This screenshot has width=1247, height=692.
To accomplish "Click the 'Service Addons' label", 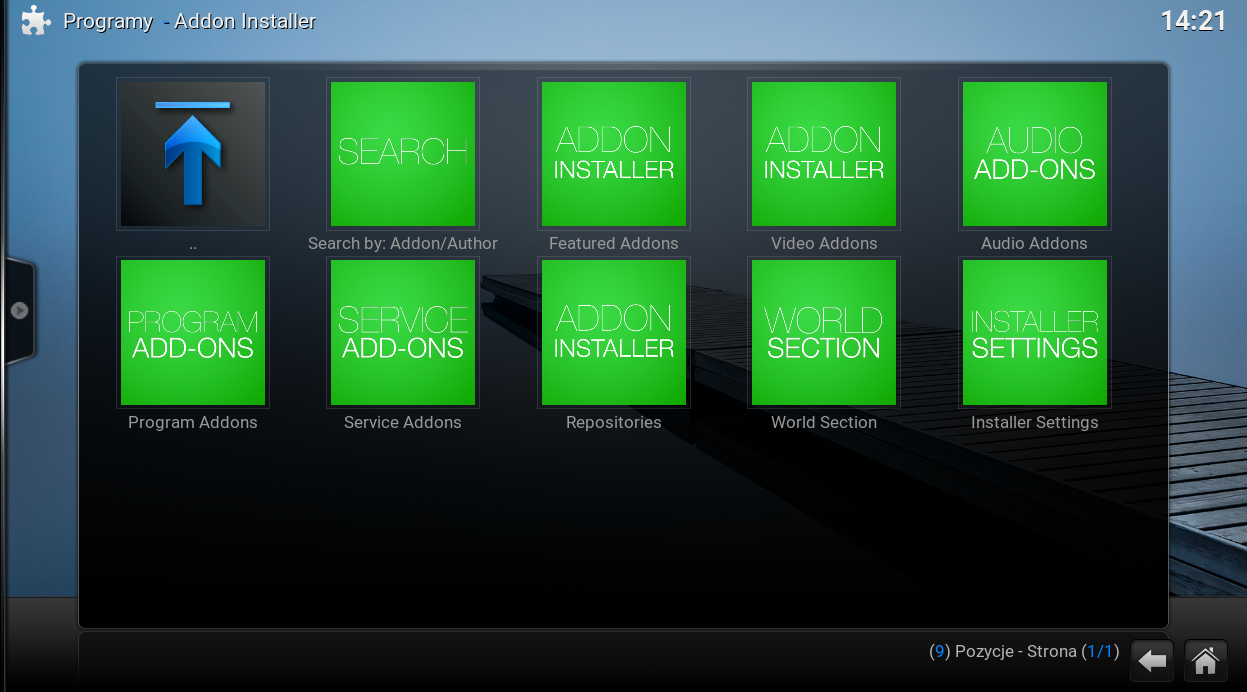I will point(403,422).
